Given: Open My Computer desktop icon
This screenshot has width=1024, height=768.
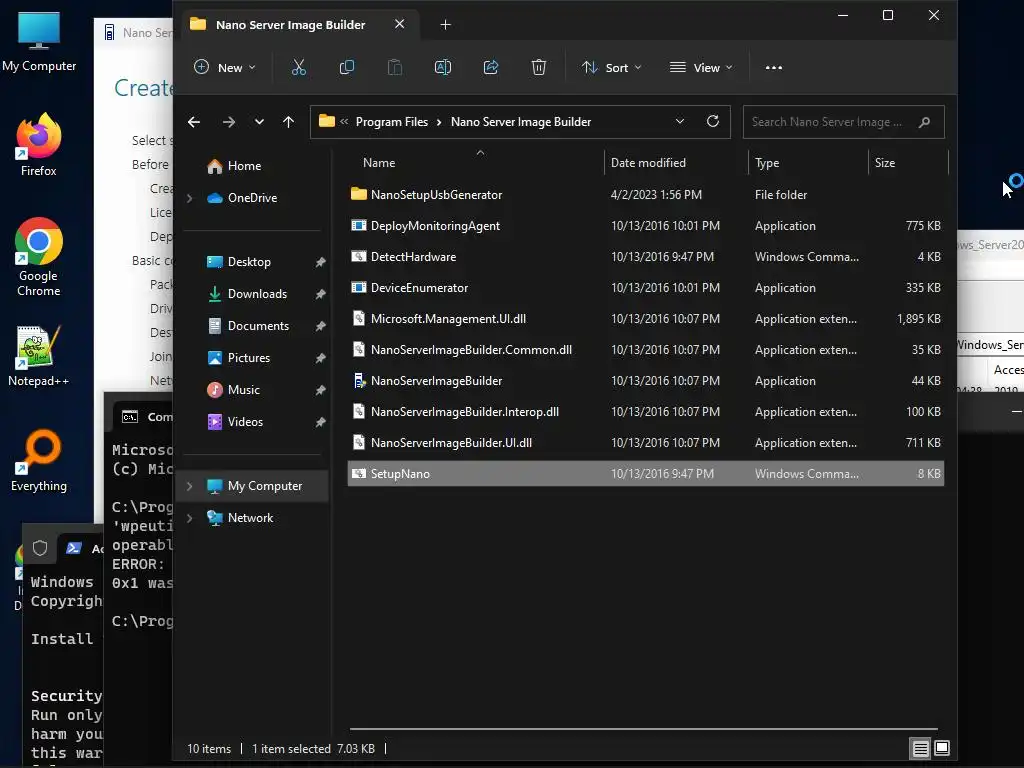Looking at the screenshot, I should (39, 41).
